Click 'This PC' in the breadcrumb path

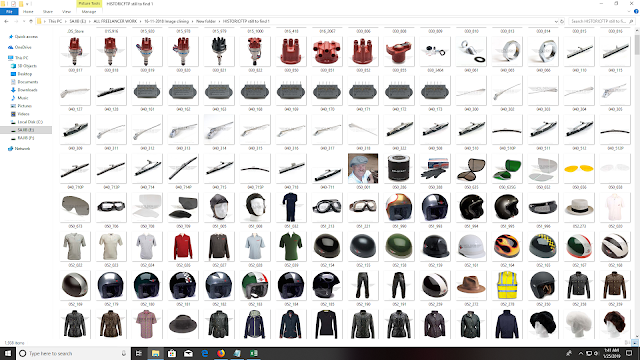[55, 21]
